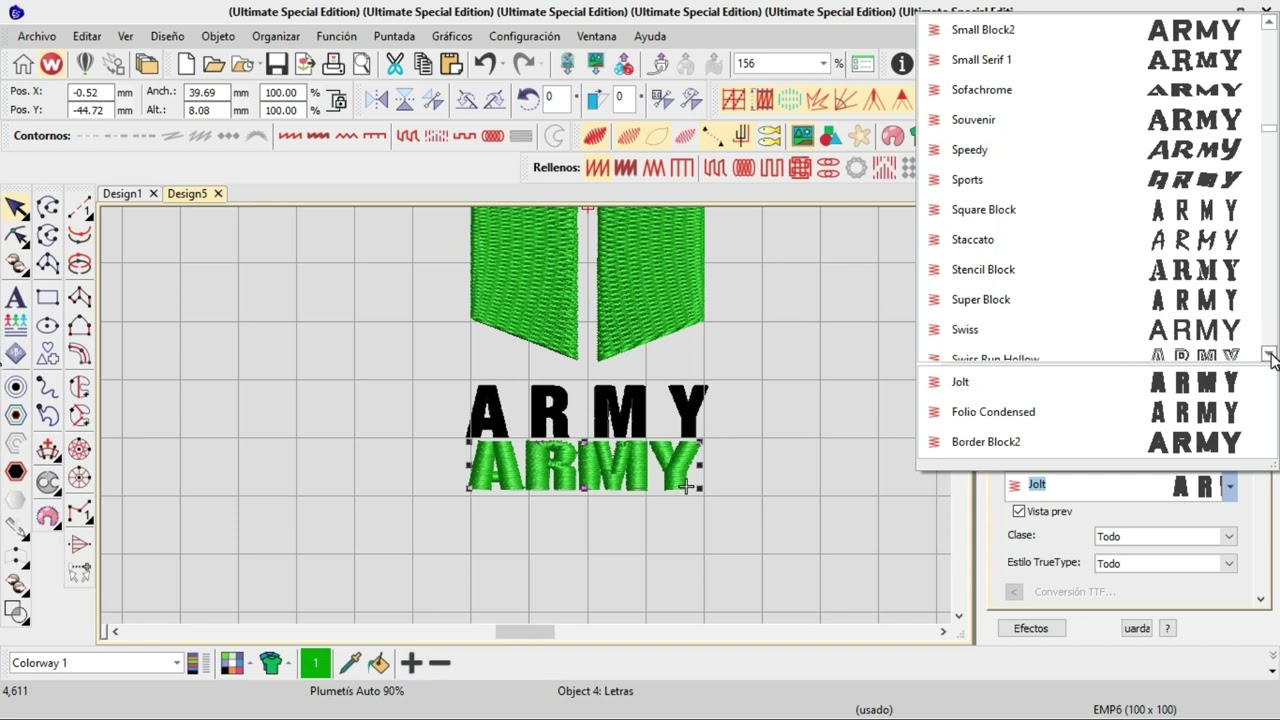Click the question mark help button
The image size is (1280, 720).
(1167, 628)
